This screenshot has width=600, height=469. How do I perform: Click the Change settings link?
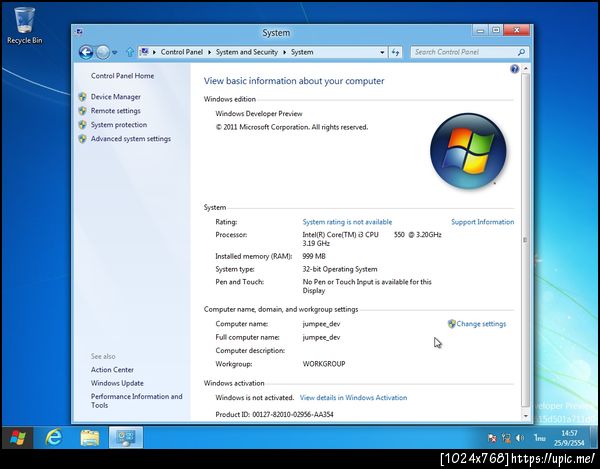pos(481,324)
